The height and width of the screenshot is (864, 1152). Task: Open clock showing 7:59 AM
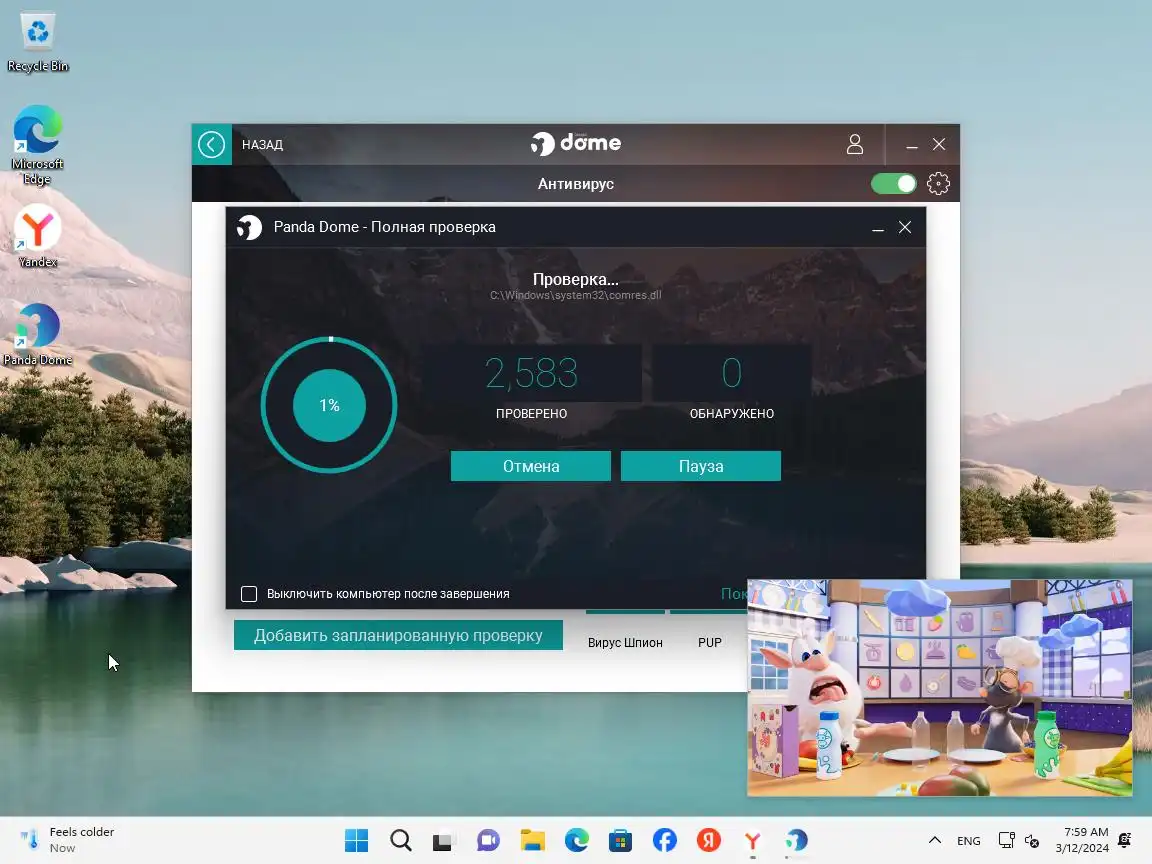click(x=1082, y=840)
